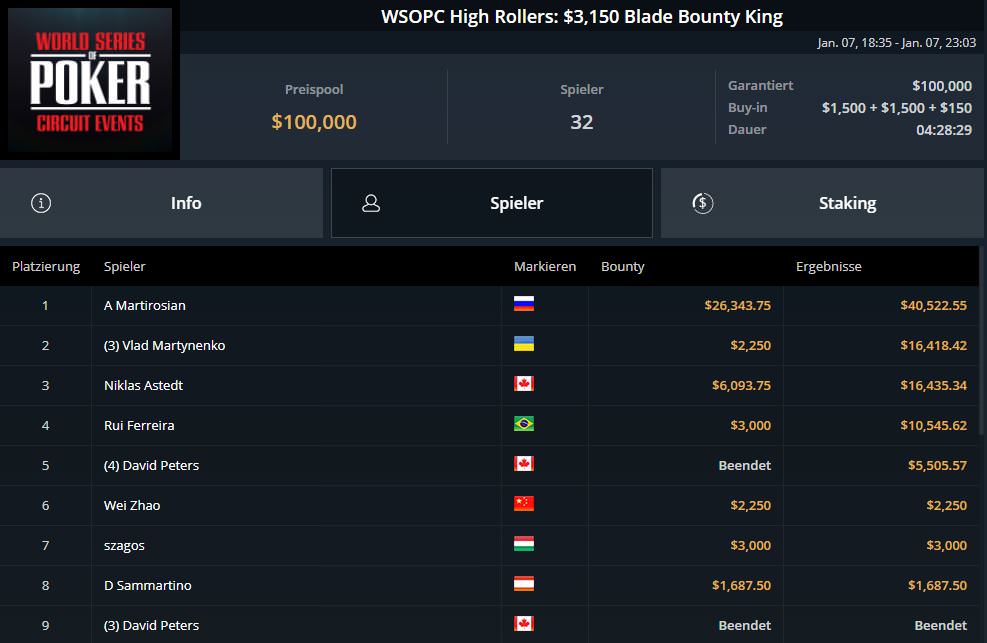This screenshot has height=643, width=987.
Task: Open player A Martirosian's entry
Action: [x=145, y=305]
